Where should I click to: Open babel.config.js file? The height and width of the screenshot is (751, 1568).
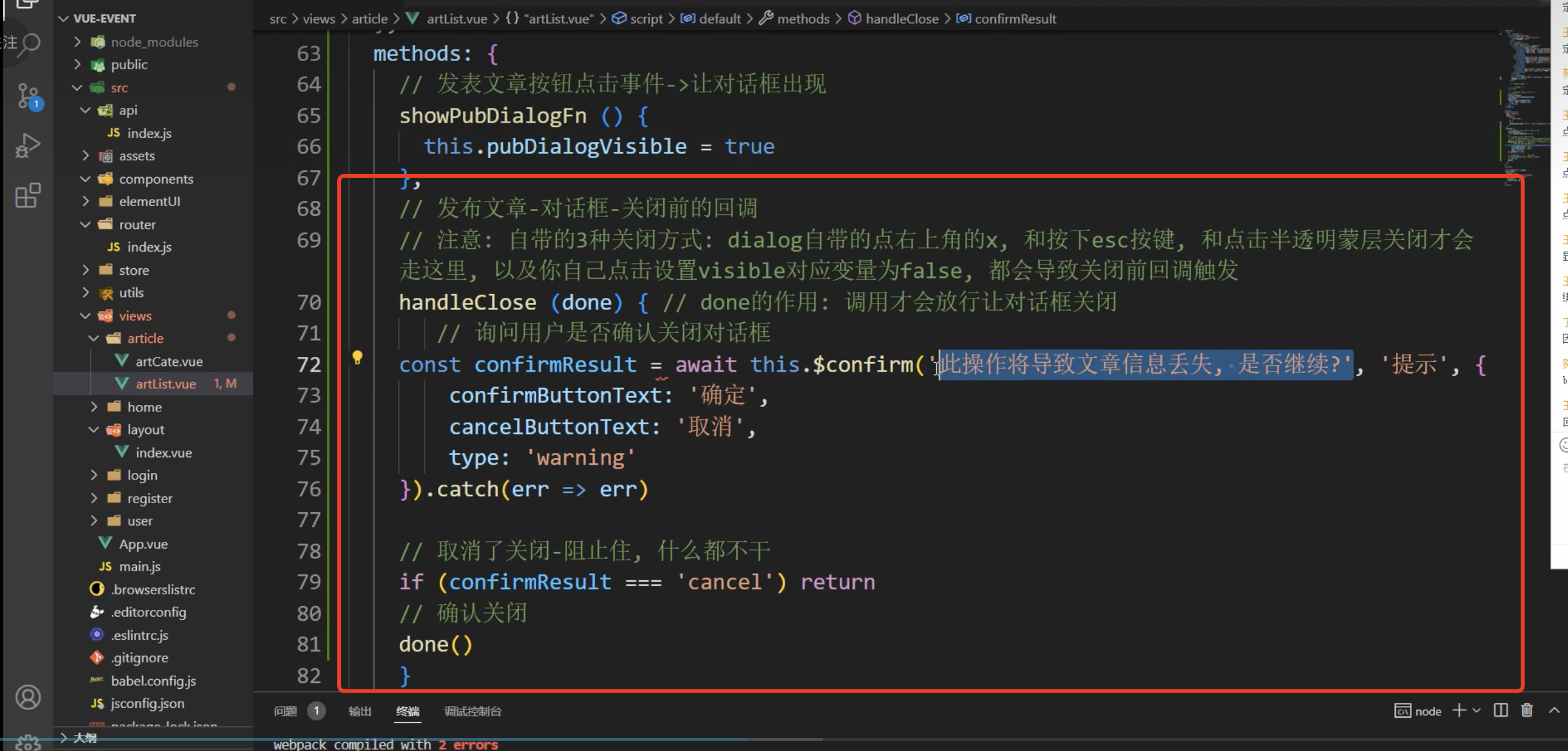(153, 680)
